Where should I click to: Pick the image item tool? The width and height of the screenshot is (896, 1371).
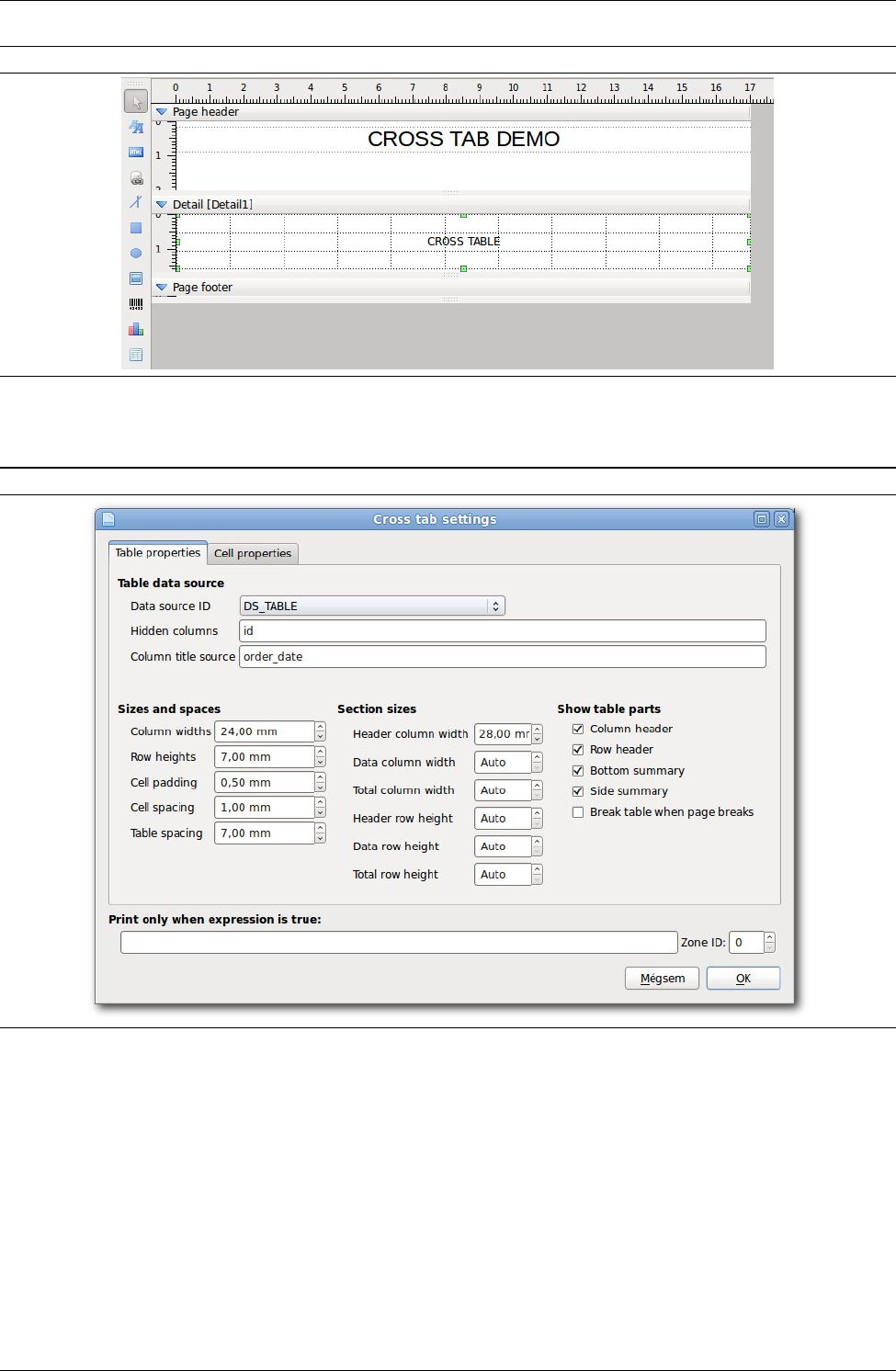(136, 278)
